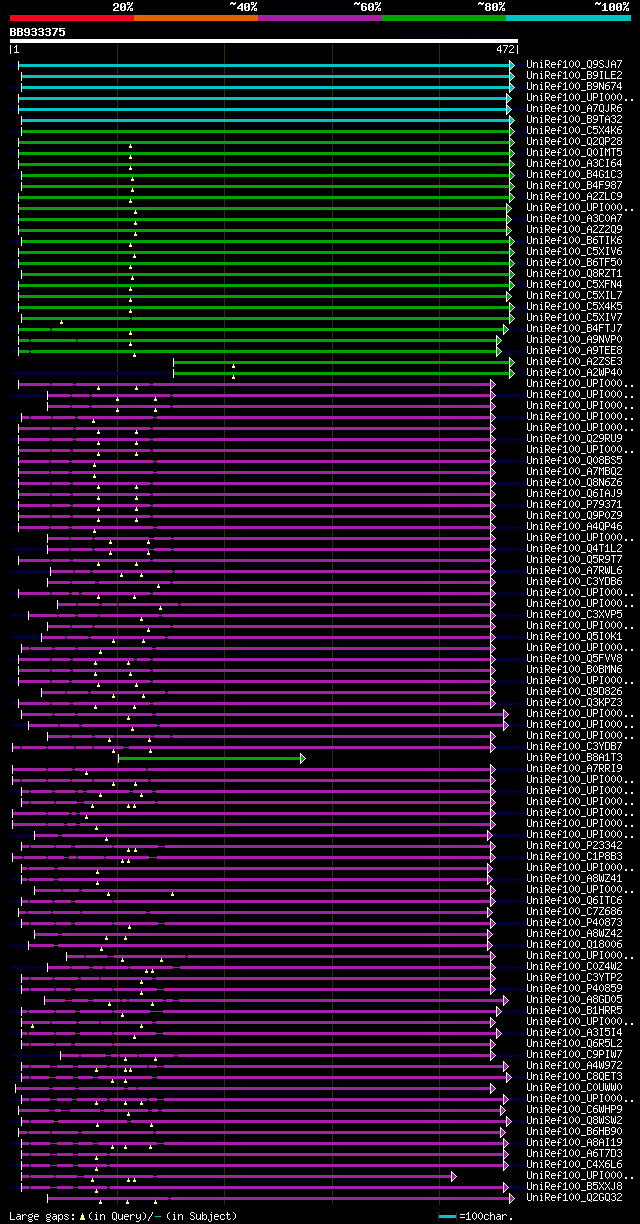Open hit UniRef100_A7RRI9
Image resolution: width=640 pixels, height=1224 pixels.
(574, 769)
